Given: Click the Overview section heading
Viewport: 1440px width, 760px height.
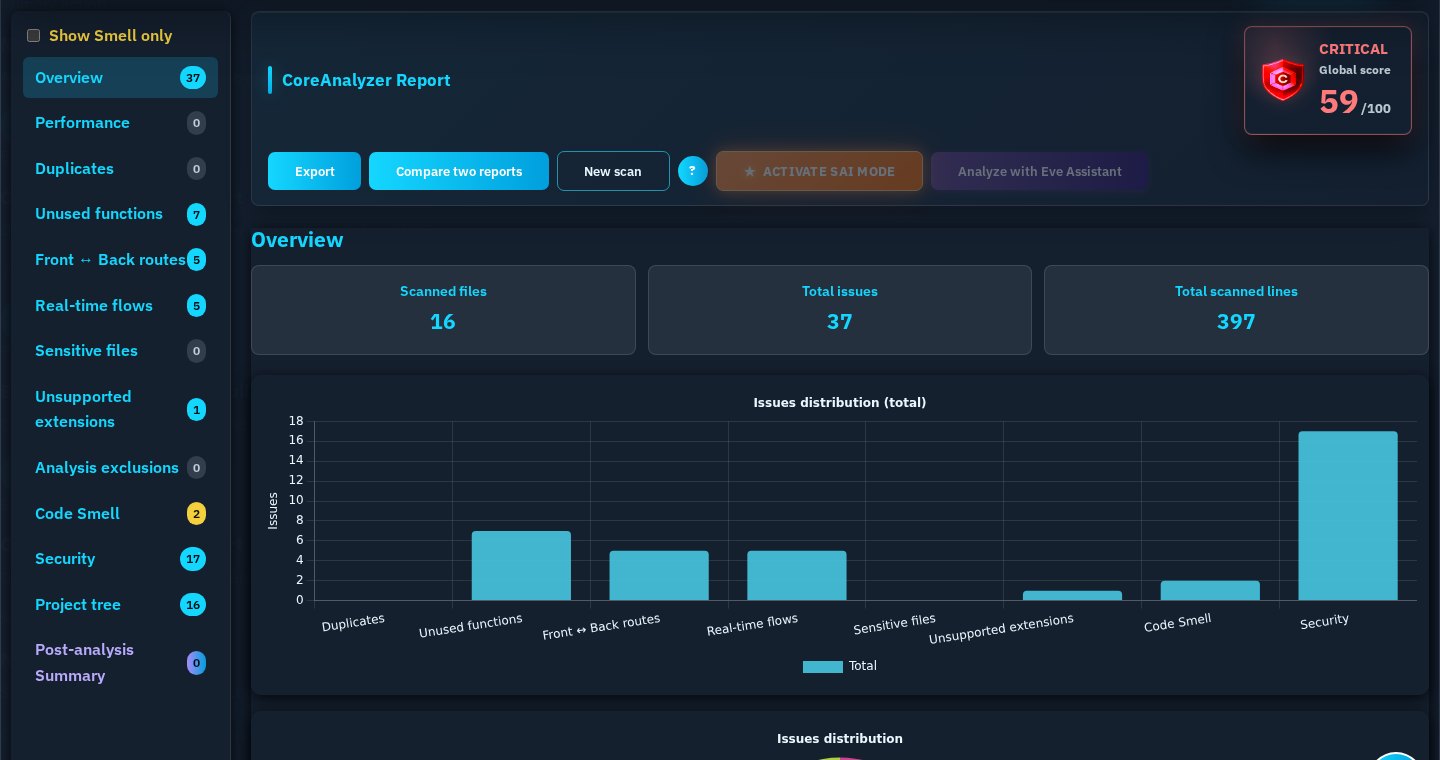Looking at the screenshot, I should pyautogui.click(x=297, y=240).
